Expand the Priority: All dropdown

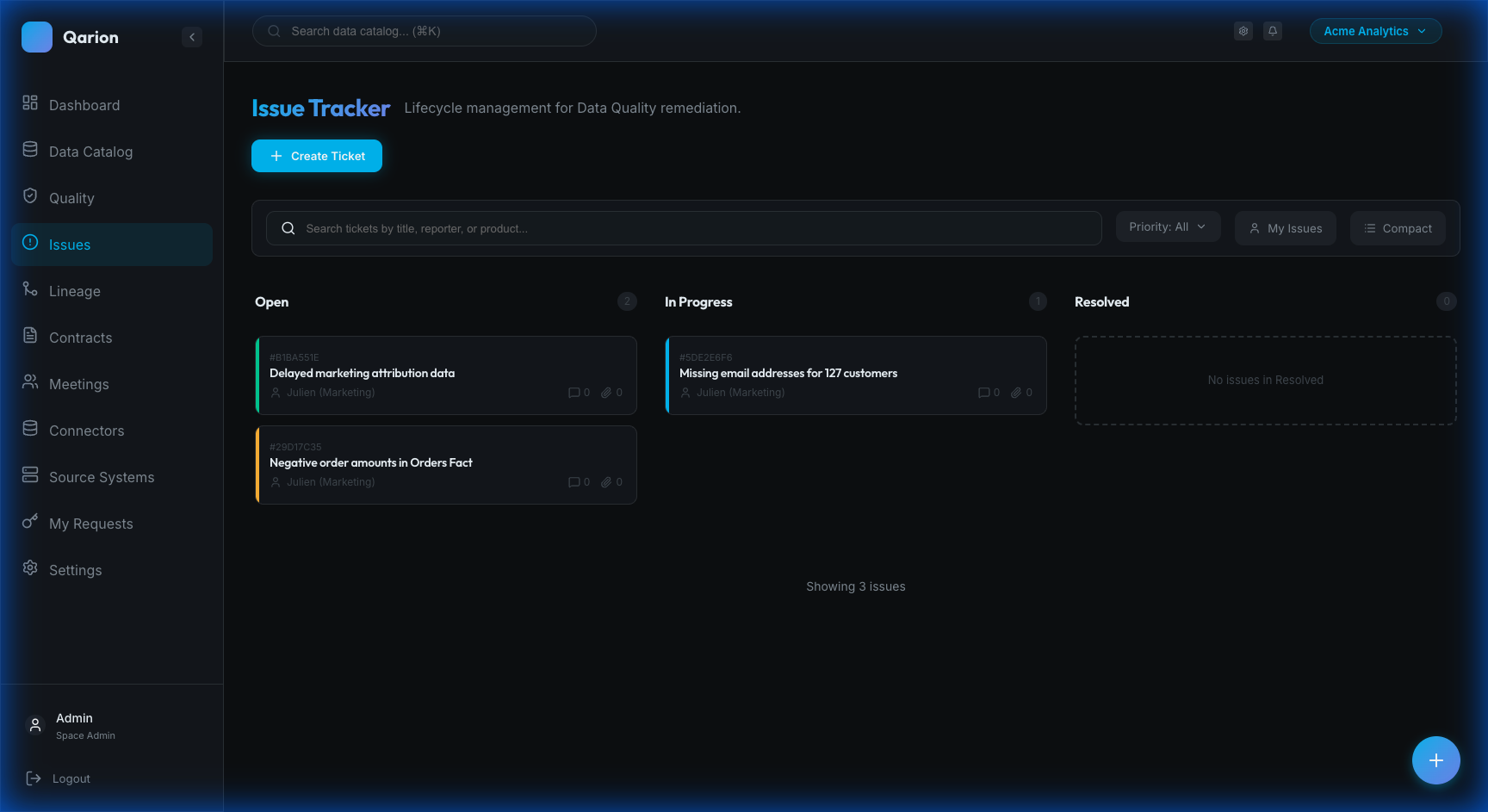(x=1168, y=227)
